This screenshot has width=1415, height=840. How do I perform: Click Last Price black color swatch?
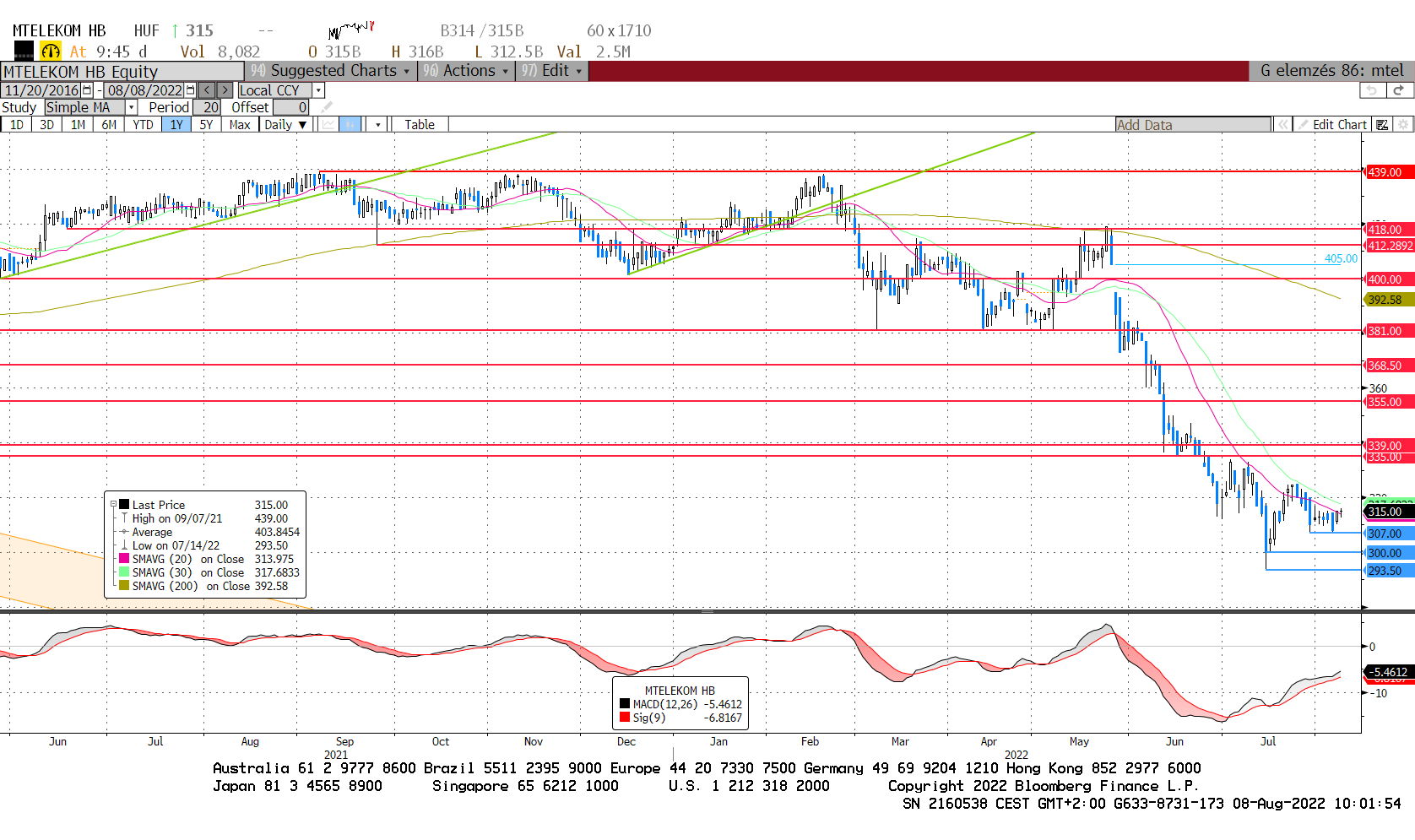coord(124,504)
